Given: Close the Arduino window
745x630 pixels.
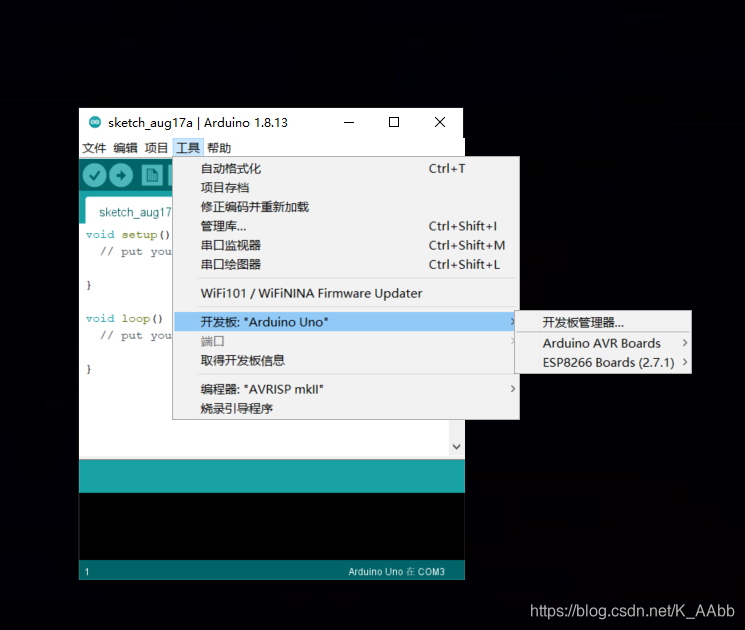Looking at the screenshot, I should [x=440, y=123].
